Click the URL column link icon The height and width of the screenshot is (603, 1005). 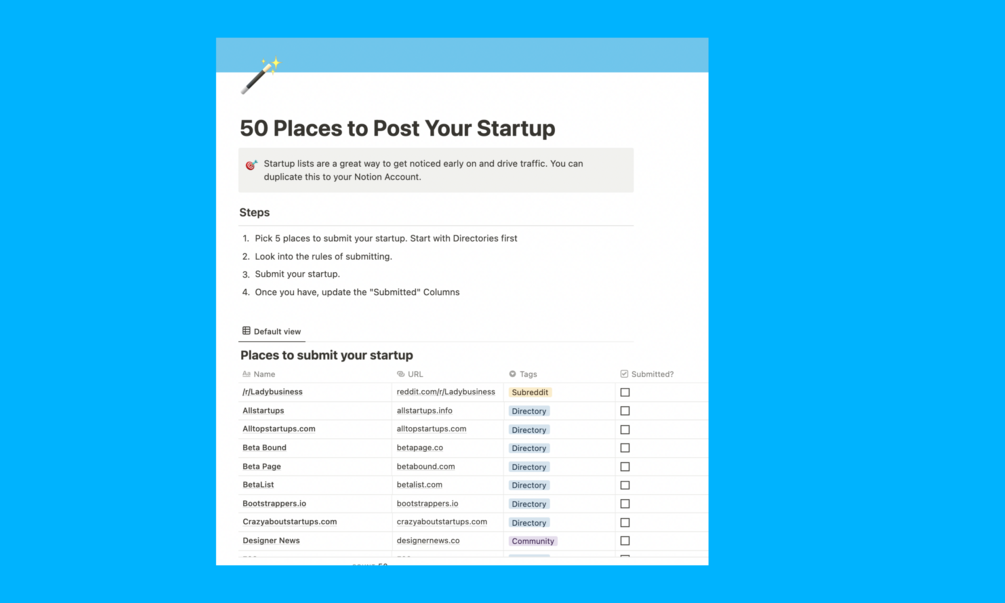point(401,374)
